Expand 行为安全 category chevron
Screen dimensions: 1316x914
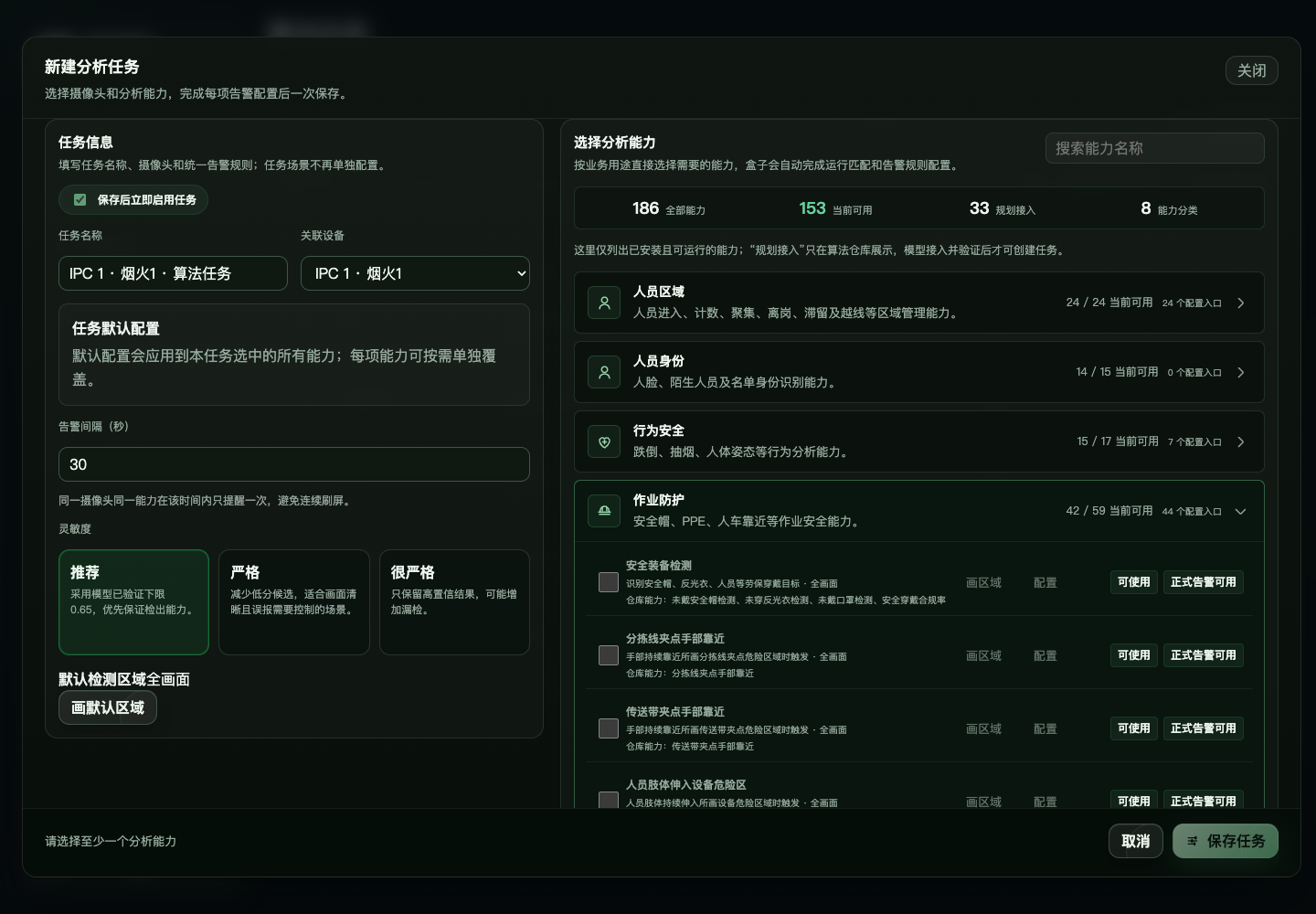pyautogui.click(x=1241, y=441)
